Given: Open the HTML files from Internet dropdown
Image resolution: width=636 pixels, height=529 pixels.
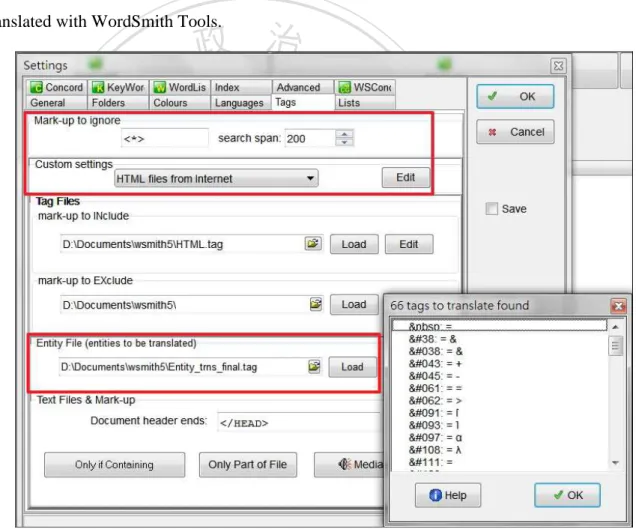Looking at the screenshot, I should pyautogui.click(x=216, y=178).
